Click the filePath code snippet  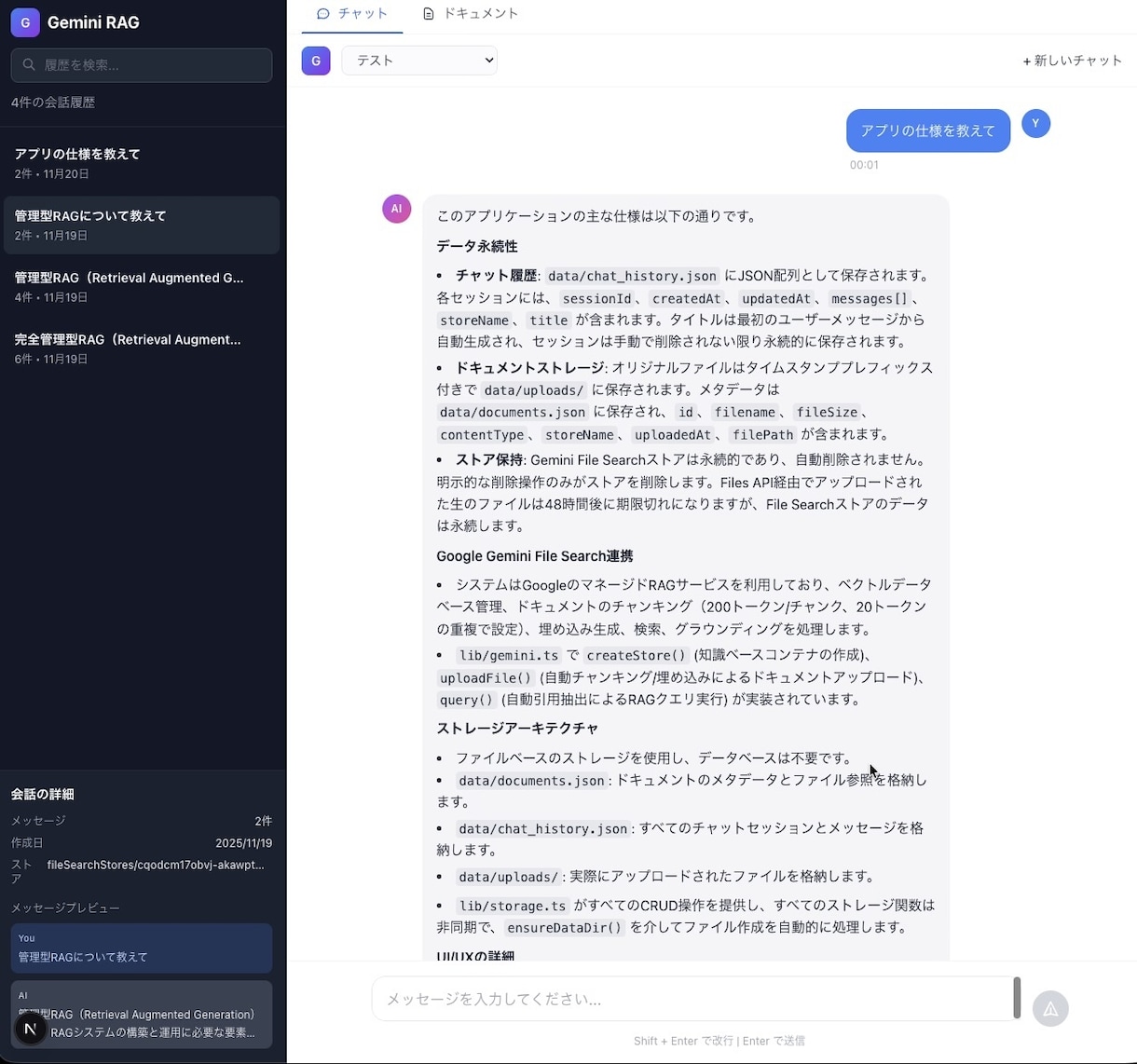(762, 435)
